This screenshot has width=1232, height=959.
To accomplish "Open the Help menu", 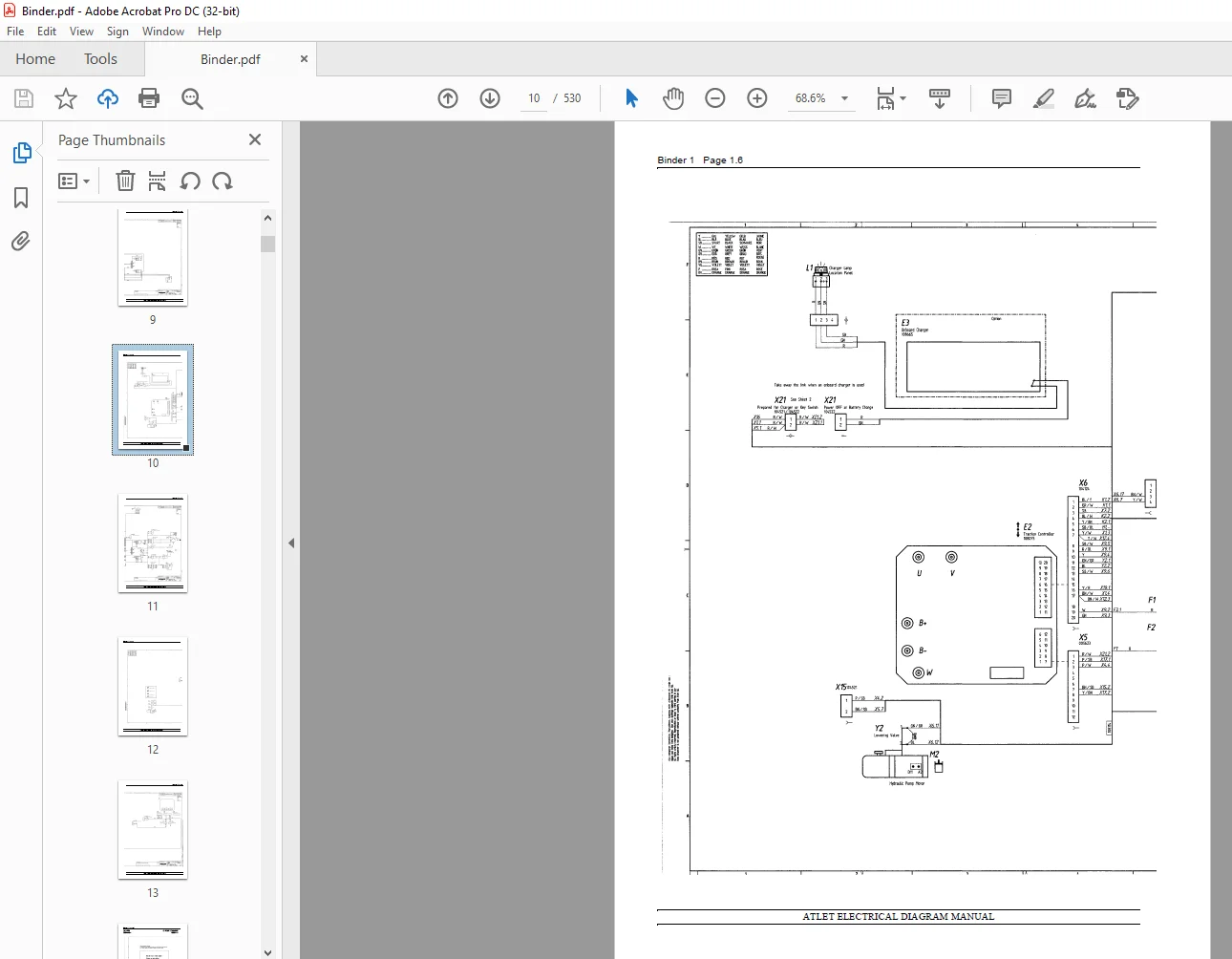I will [210, 32].
